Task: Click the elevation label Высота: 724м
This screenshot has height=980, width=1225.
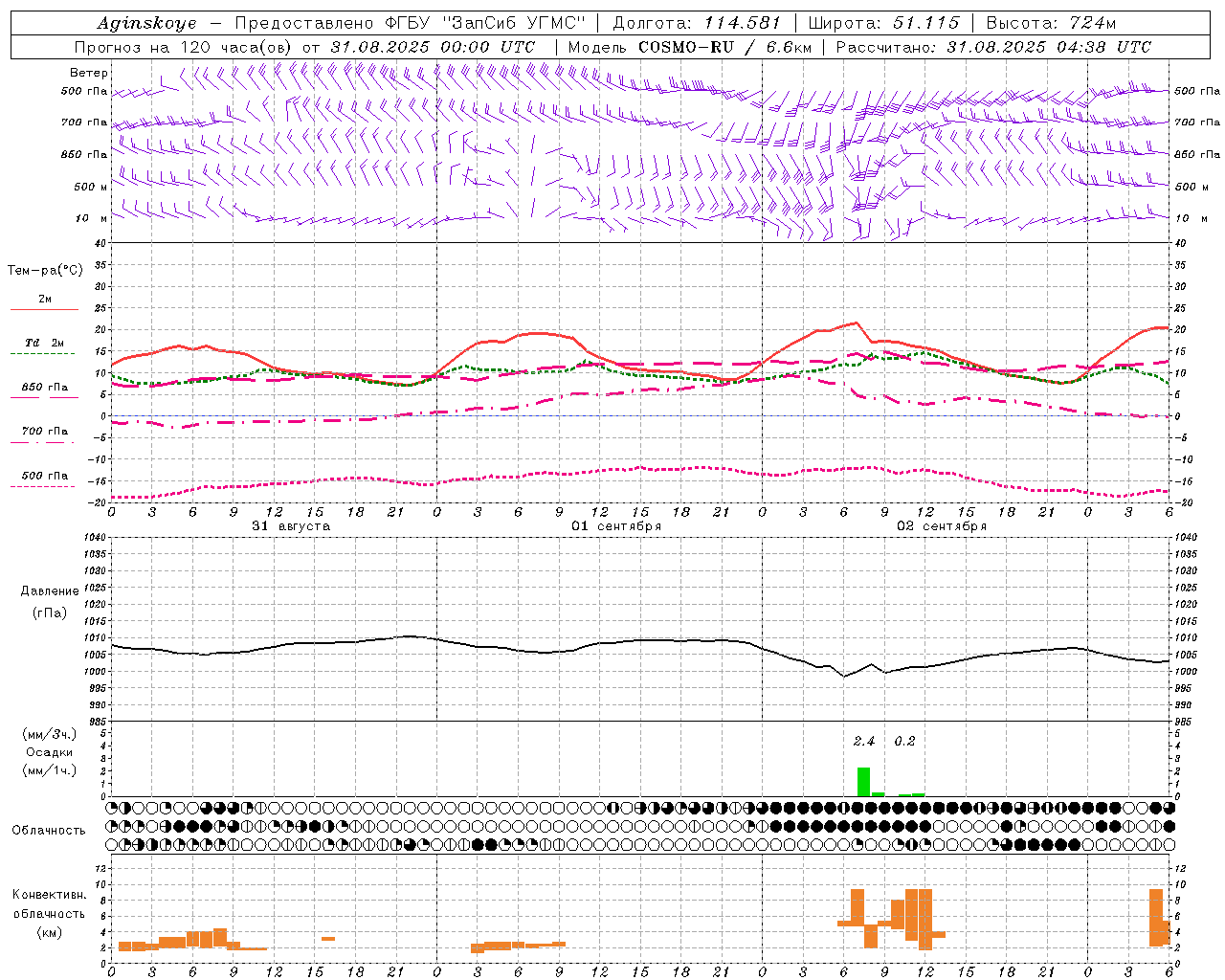Action: click(1050, 23)
